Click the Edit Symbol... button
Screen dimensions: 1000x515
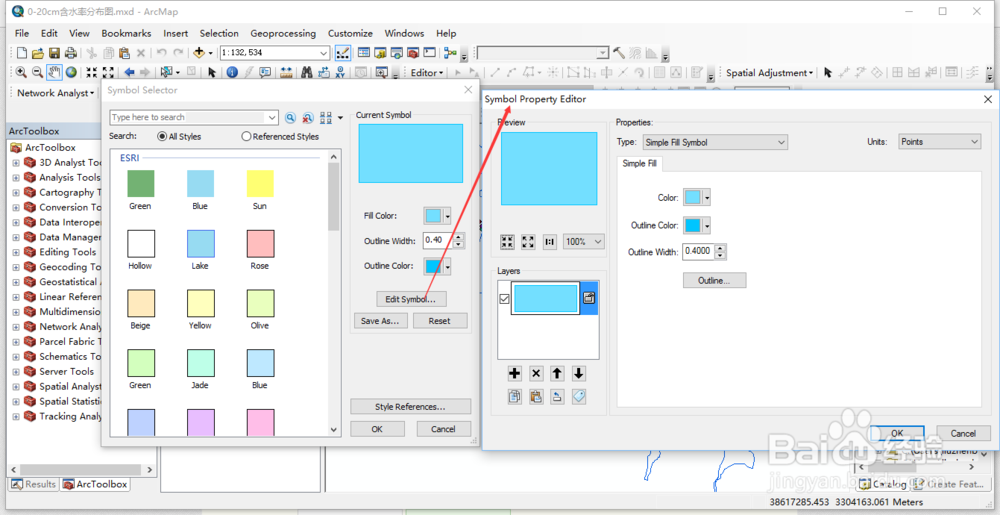411,299
